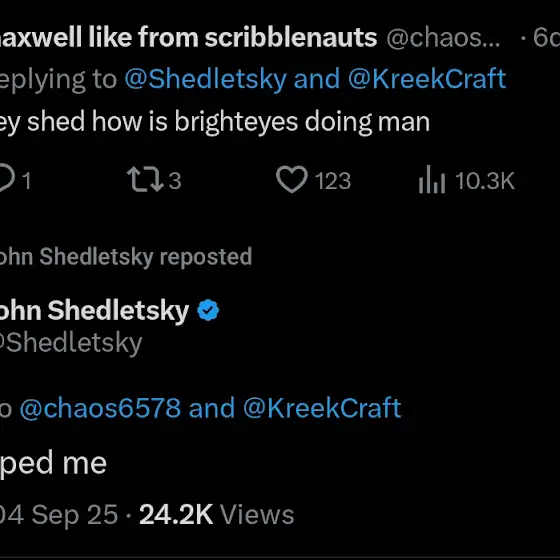Click the blue verified checkmark badge
Image resolution: width=560 pixels, height=560 pixels.
pos(208,310)
